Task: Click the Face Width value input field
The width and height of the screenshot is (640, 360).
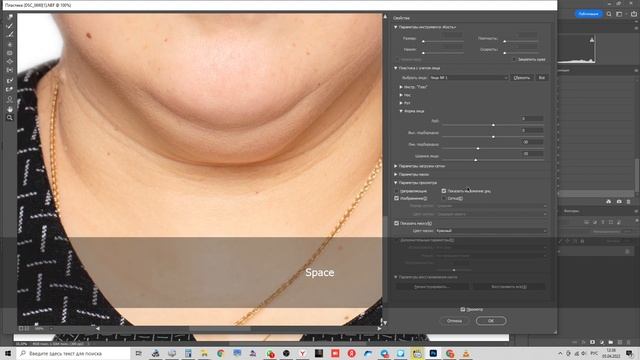Action: point(531,154)
